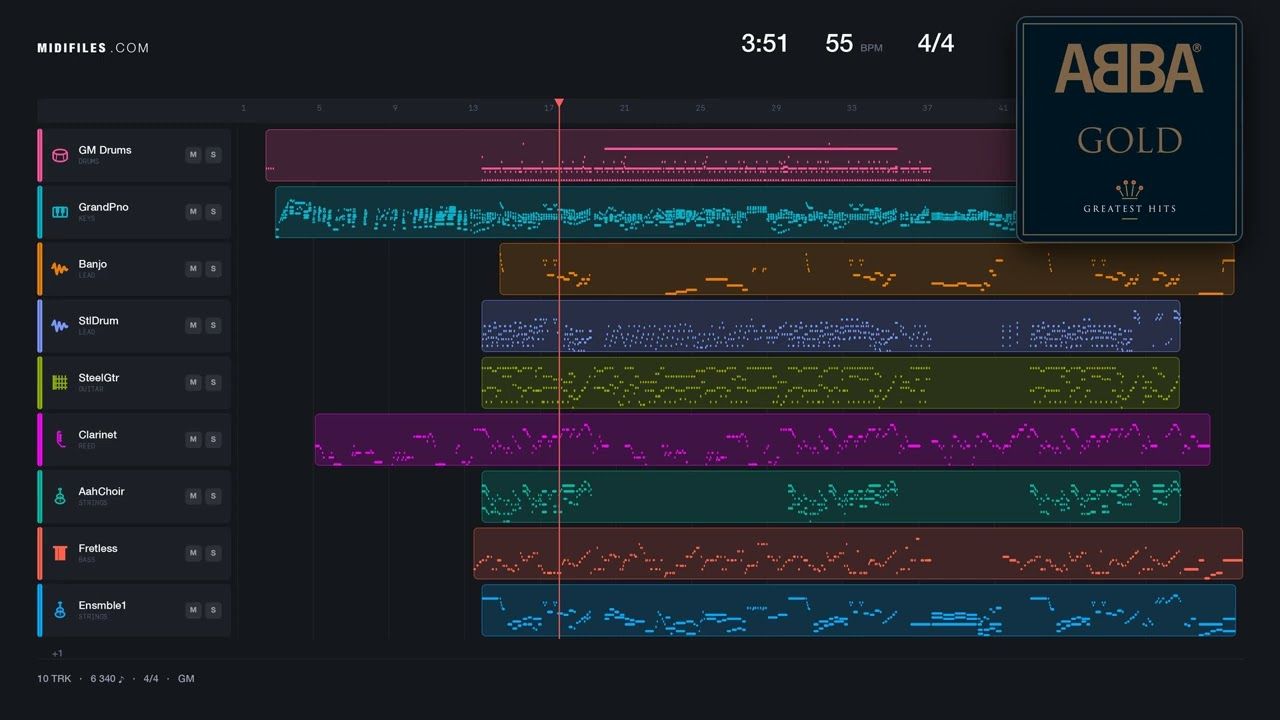Select the olive SteelGtr clip
Image resolution: width=1280 pixels, height=720 pixels.
point(831,383)
